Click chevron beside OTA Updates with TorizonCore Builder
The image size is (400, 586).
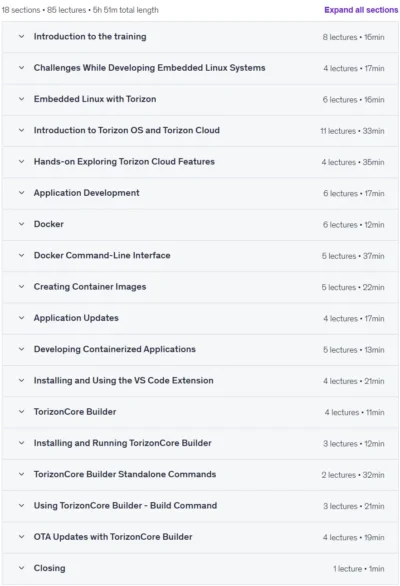22,537
